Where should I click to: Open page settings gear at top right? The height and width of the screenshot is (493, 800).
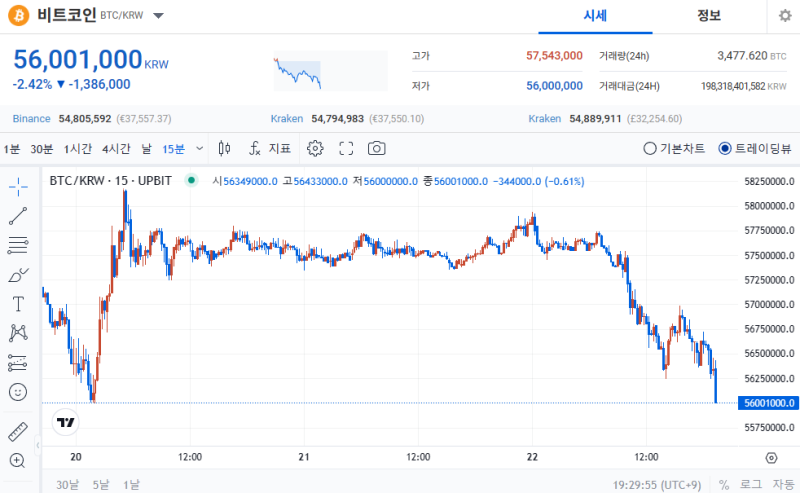(785, 16)
